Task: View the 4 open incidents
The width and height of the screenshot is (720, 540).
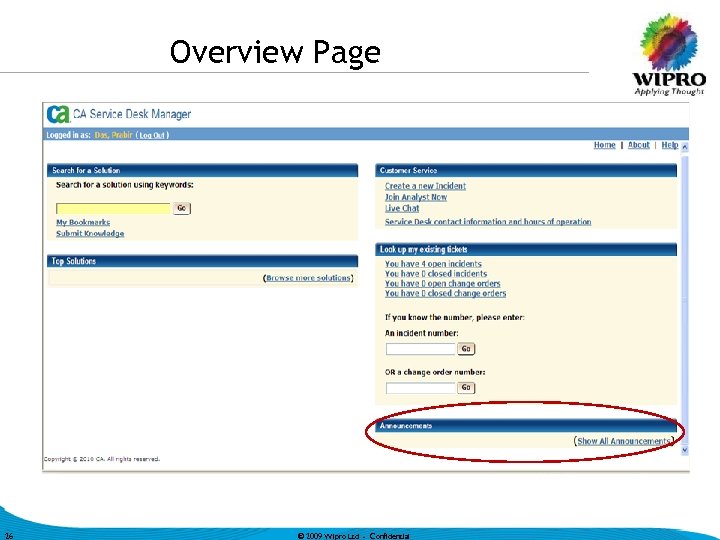Action: [433, 264]
